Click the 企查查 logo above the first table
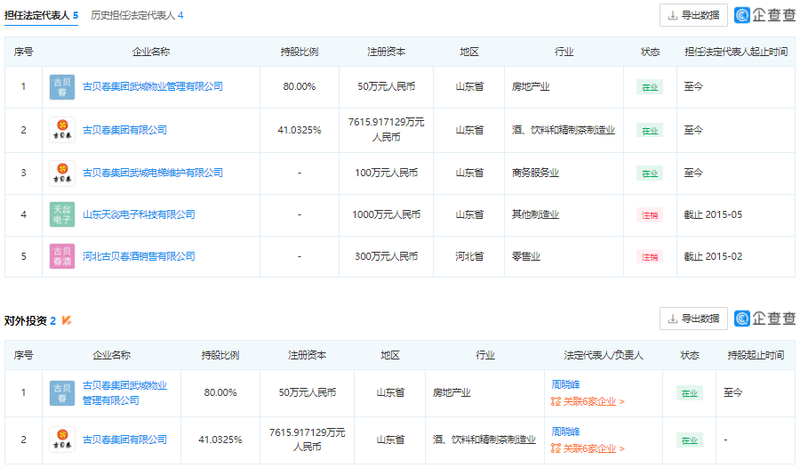This screenshot has height=468, width=800. coord(765,15)
